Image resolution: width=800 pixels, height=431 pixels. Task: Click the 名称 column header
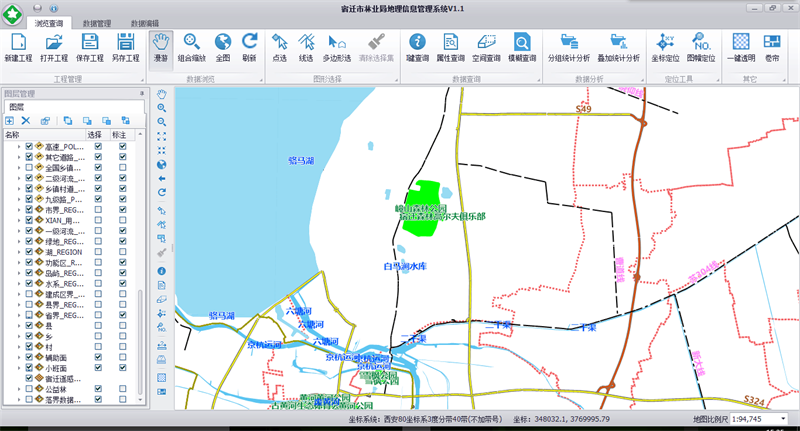click(x=44, y=135)
